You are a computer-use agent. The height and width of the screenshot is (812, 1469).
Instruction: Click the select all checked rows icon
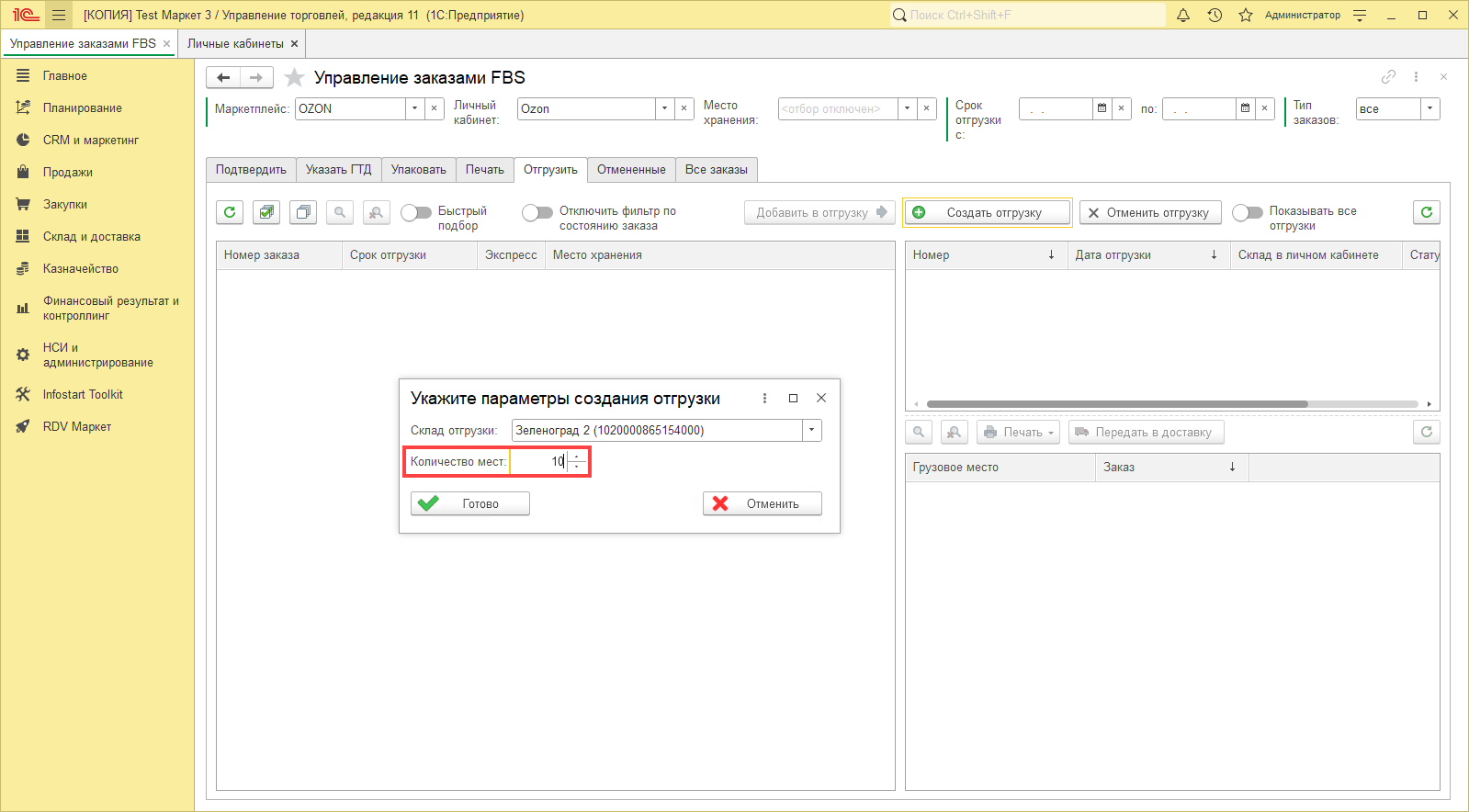click(266, 212)
